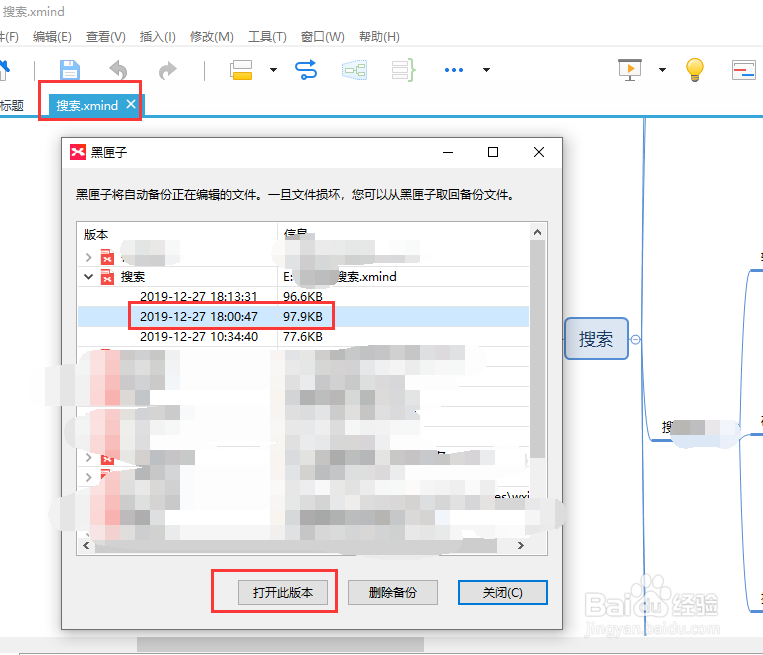Click horizontal scroll right arrow in list
This screenshot has width=763, height=655.
pyautogui.click(x=521, y=546)
